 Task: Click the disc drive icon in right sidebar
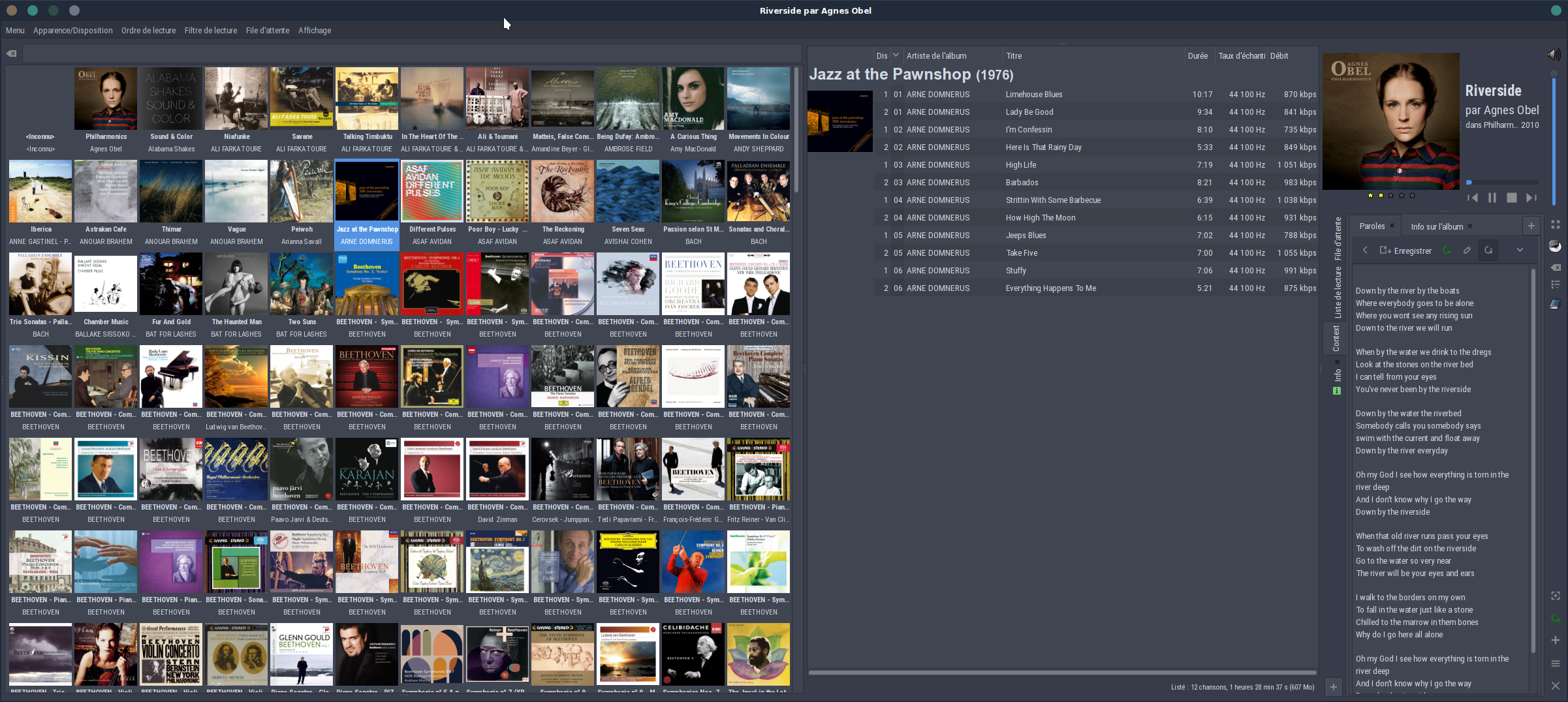tap(1556, 246)
